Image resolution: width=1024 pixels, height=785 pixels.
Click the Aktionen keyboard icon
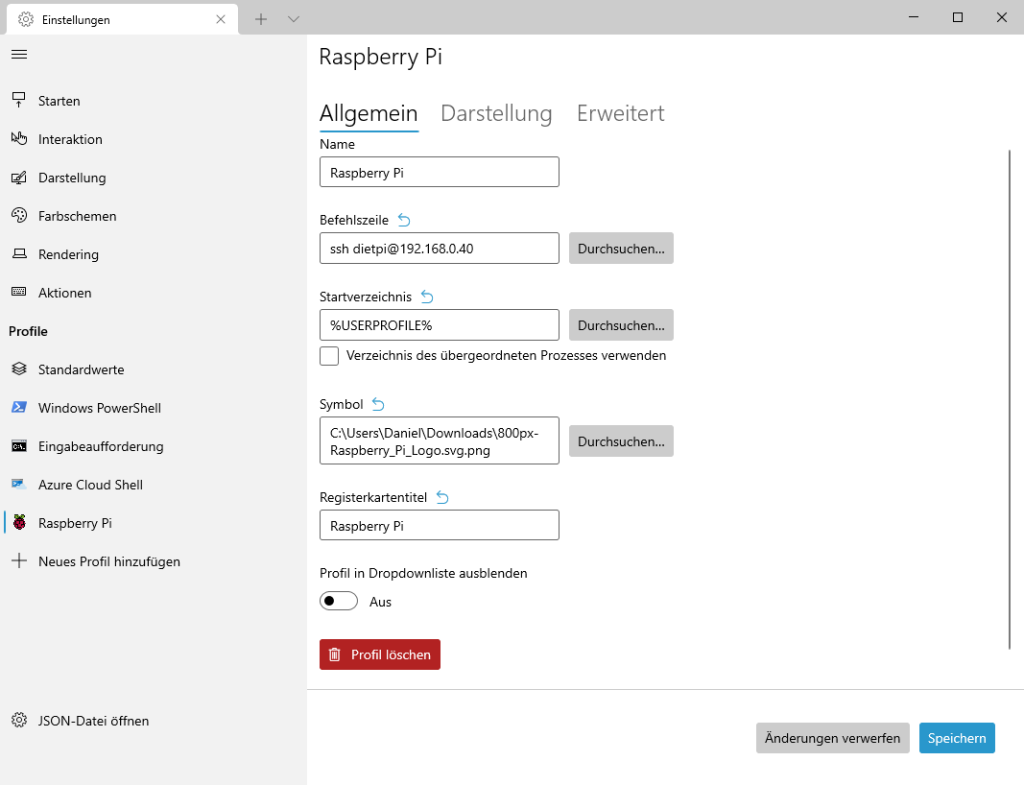[x=19, y=292]
